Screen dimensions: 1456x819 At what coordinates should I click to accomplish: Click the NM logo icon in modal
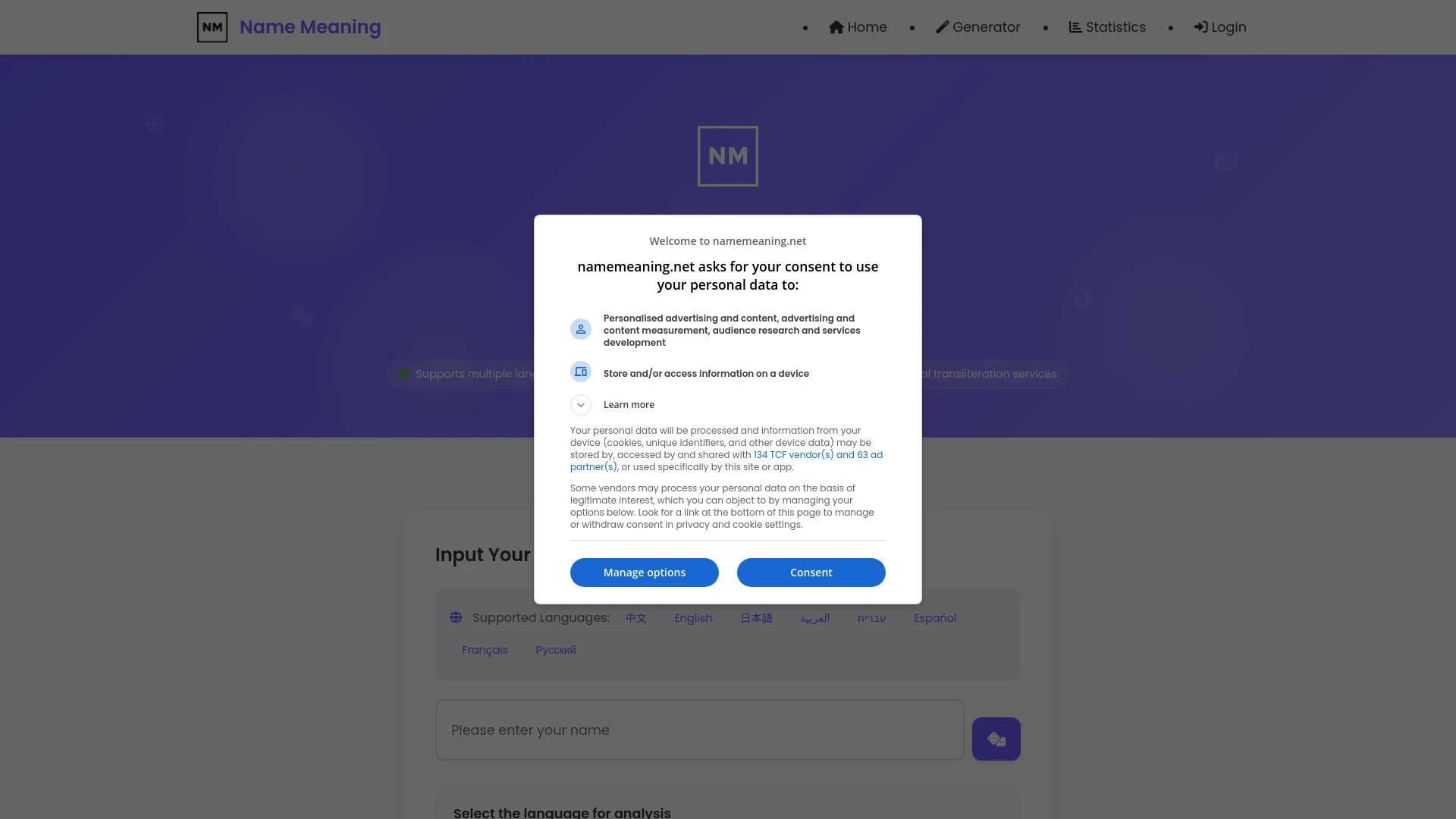(x=728, y=156)
